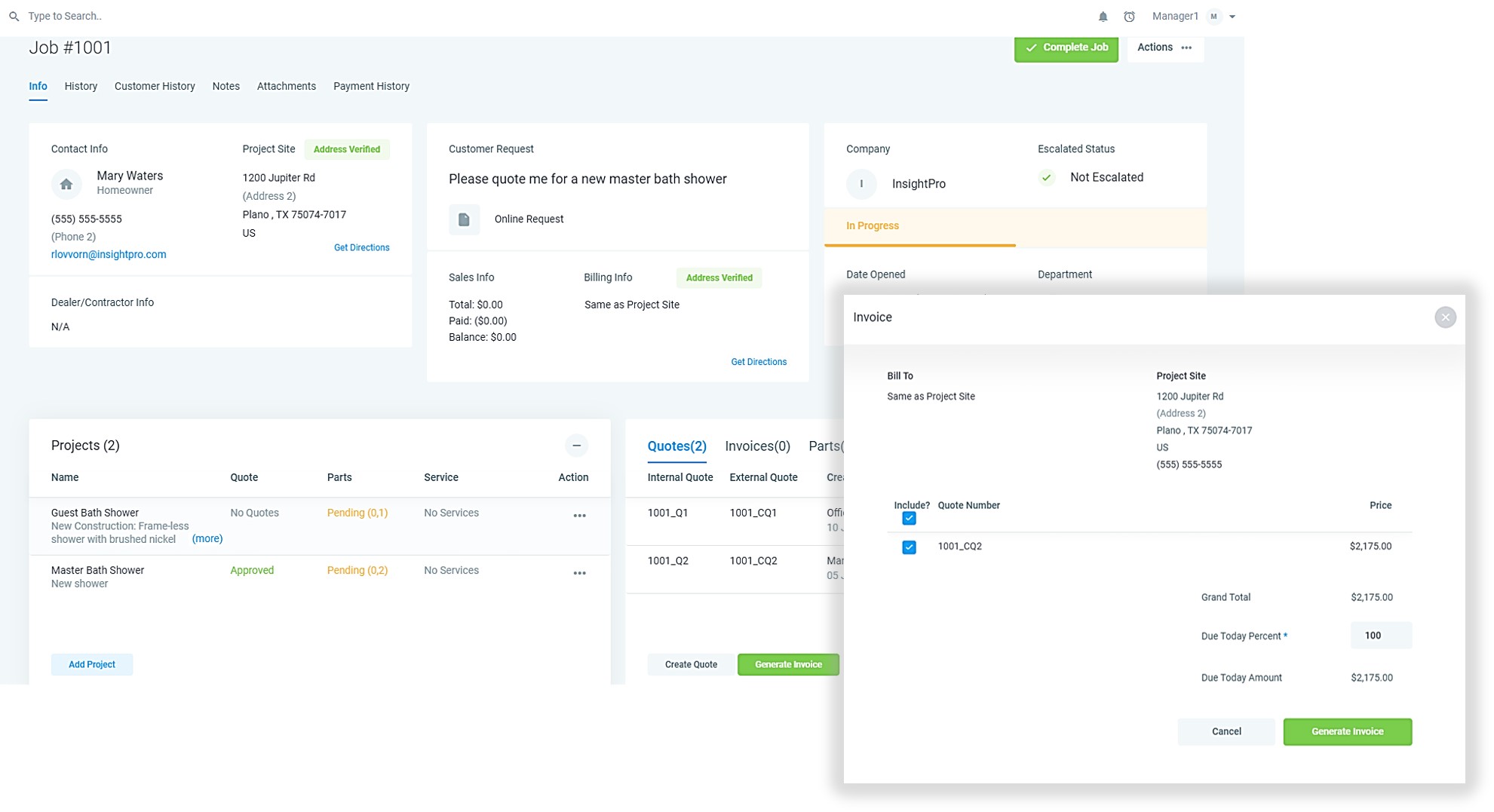Click Get Directions under Billing Info
Screen dimensions: 1494x812
click(758, 363)
